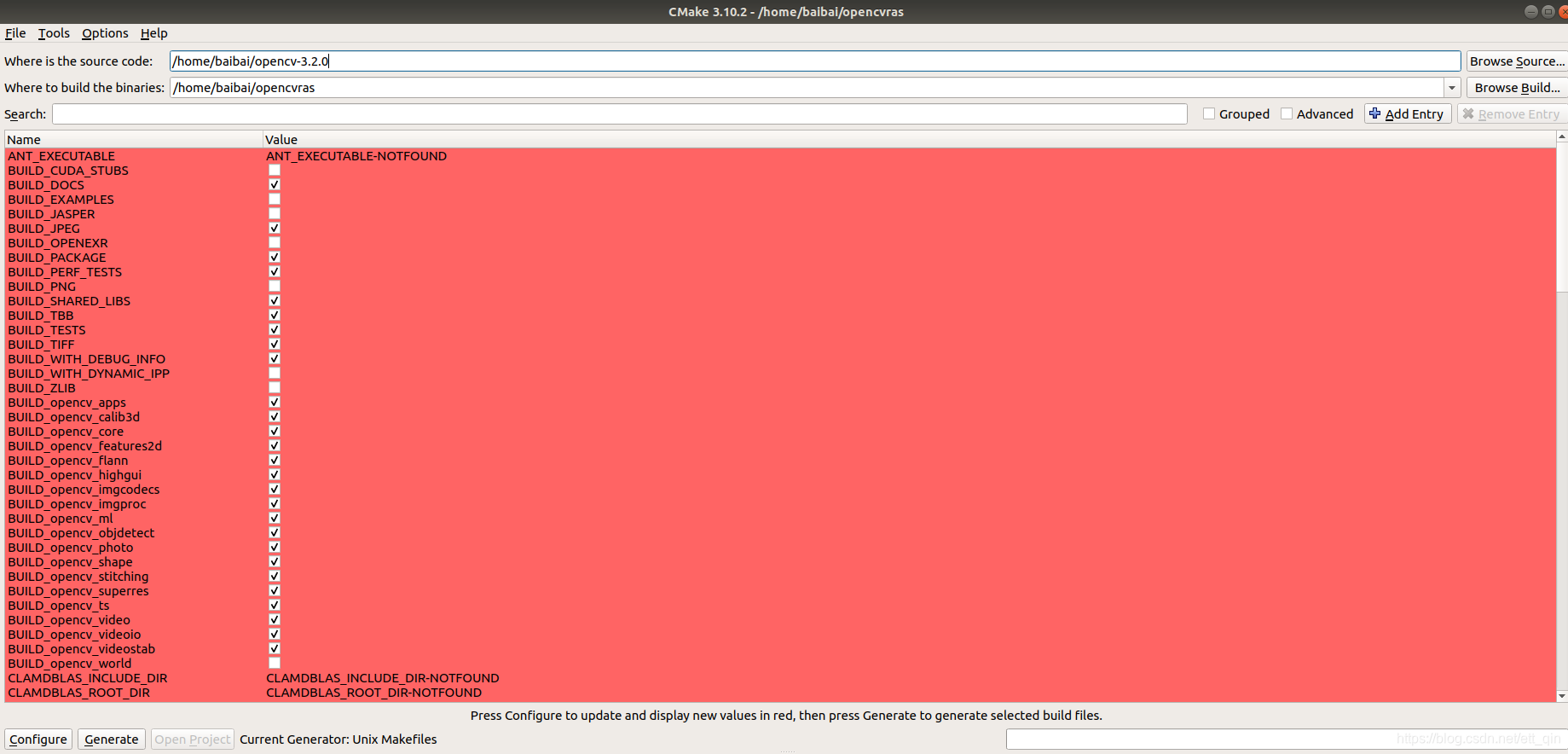Click the Name column header

[134, 140]
